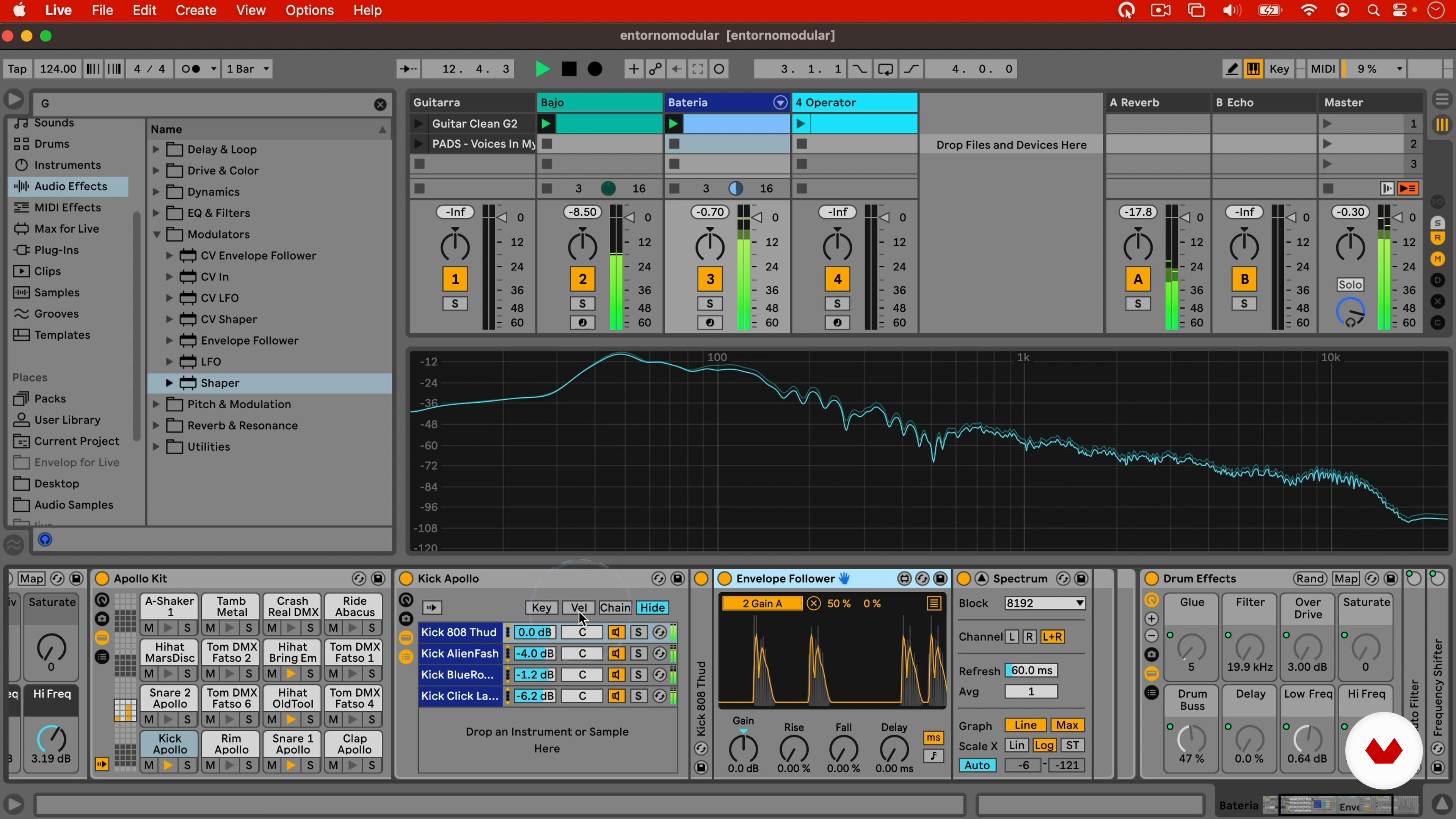Click Rand button on Drum Effects
This screenshot has height=819, width=1456.
click(x=1310, y=579)
